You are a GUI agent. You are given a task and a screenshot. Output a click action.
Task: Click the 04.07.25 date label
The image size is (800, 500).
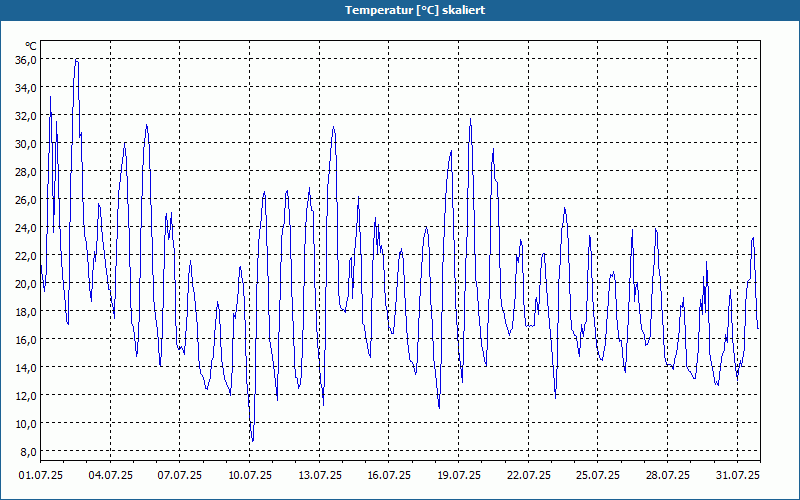coord(110,476)
